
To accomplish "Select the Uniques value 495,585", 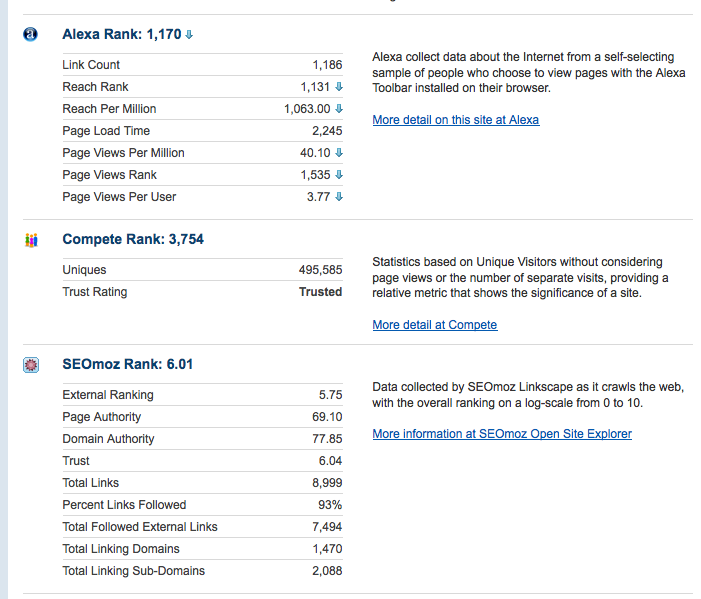I will coord(321,270).
